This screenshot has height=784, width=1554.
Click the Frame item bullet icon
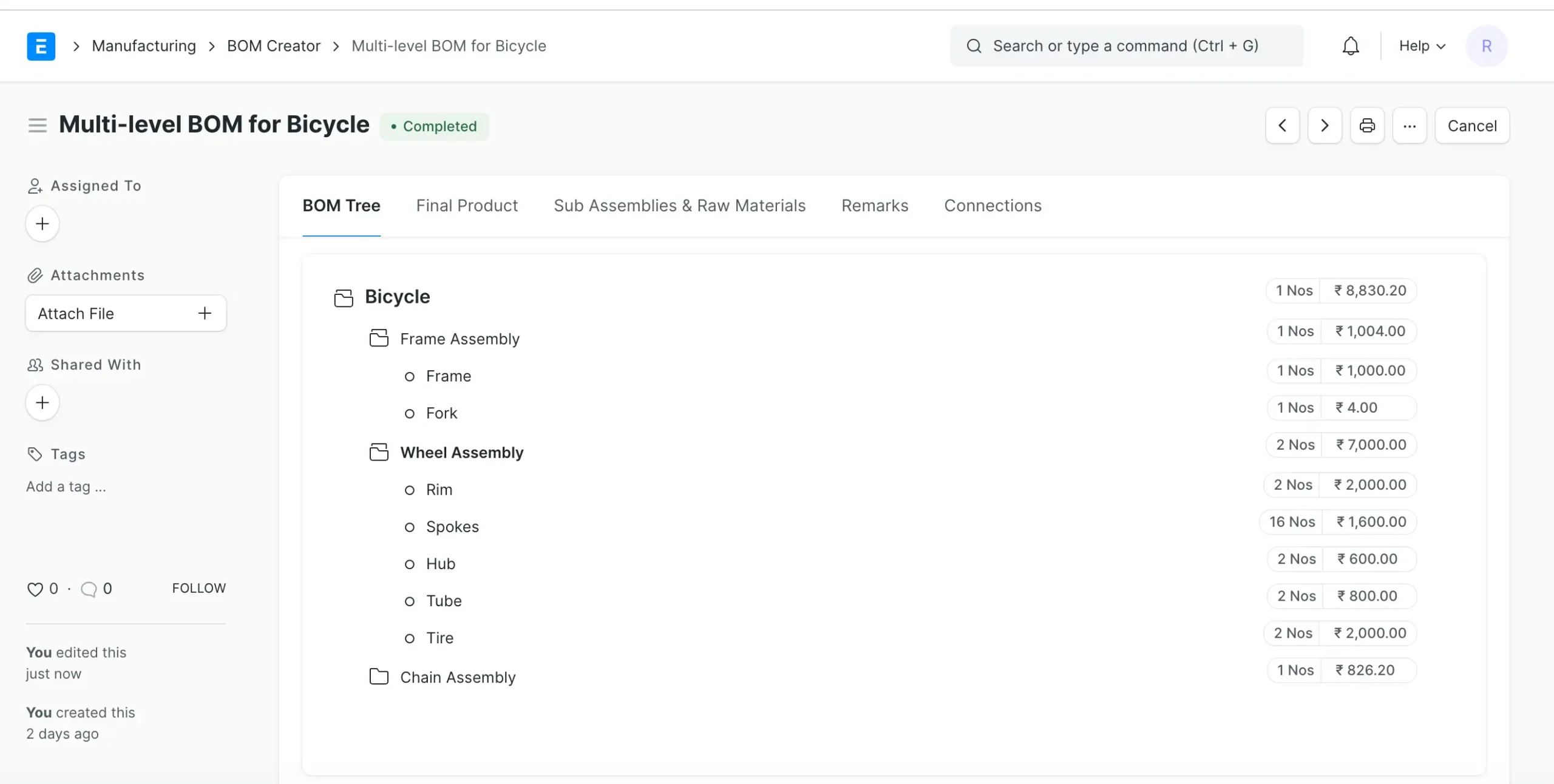[x=410, y=377]
